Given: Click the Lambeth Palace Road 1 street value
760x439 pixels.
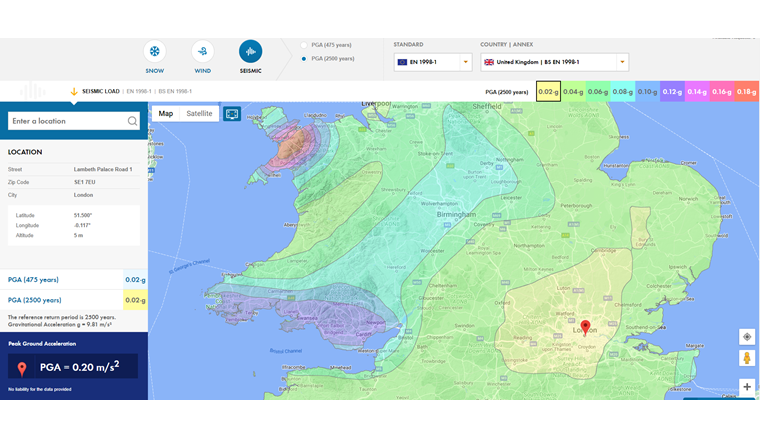Looking at the screenshot, I should click(x=103, y=170).
